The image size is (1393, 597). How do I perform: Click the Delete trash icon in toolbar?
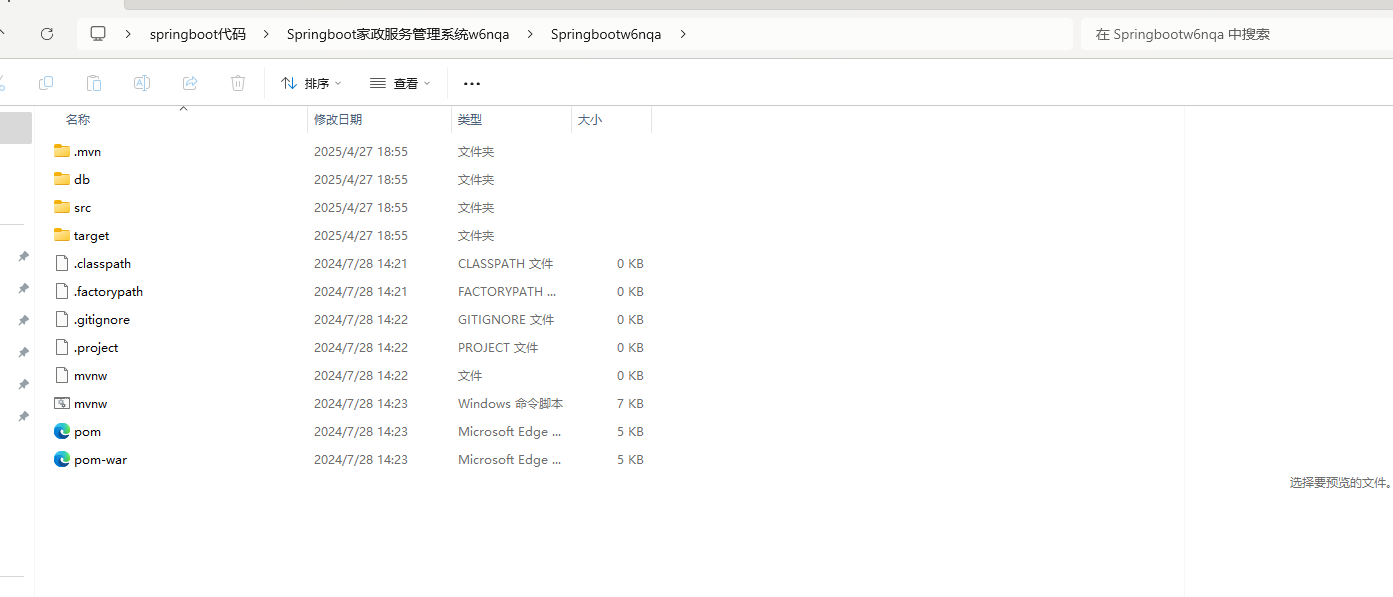(238, 83)
